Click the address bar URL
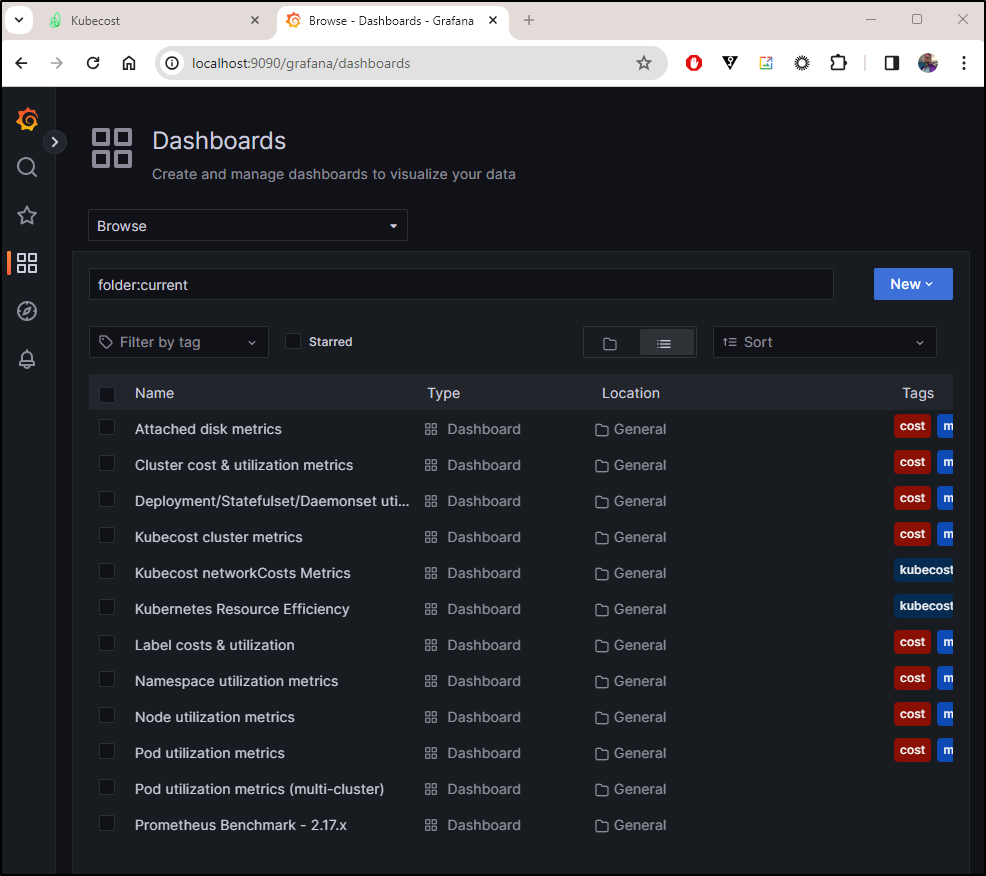The image size is (986, 876). pyautogui.click(x=301, y=64)
